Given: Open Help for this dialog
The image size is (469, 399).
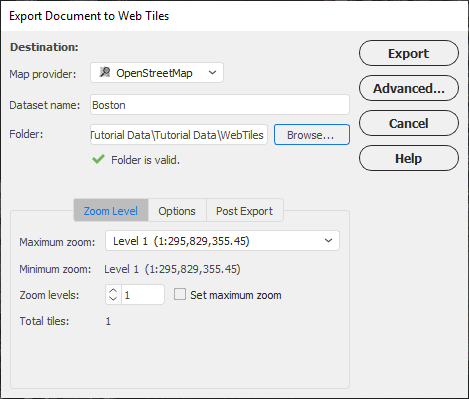Looking at the screenshot, I should tap(409, 158).
